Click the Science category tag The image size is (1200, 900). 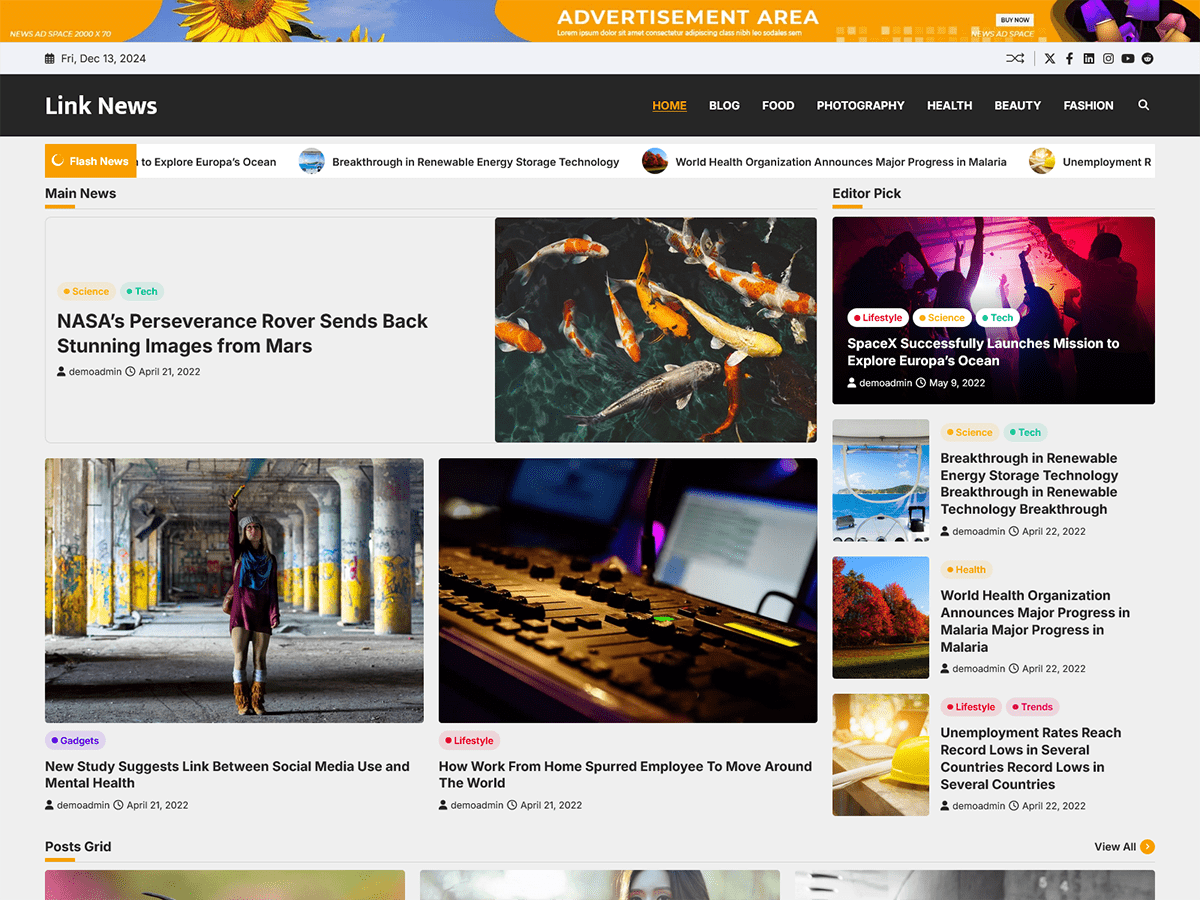[x=86, y=291]
